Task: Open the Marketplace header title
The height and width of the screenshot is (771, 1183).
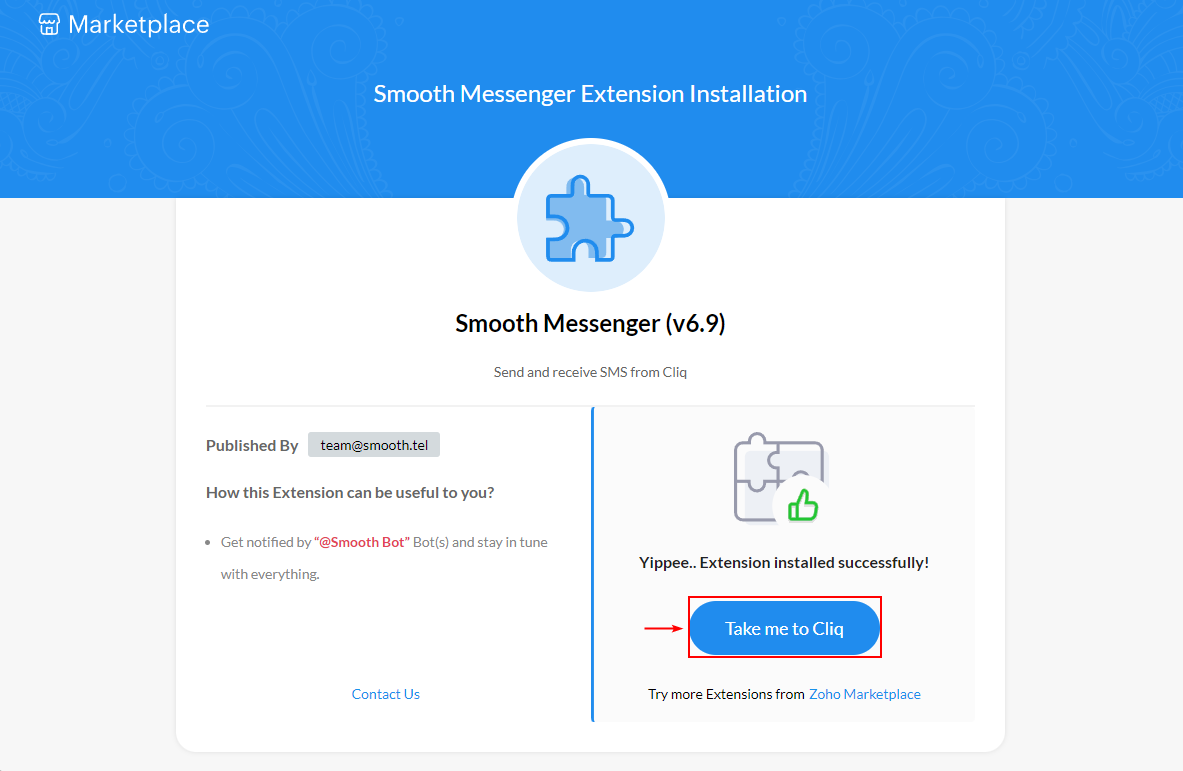Action: coord(139,24)
